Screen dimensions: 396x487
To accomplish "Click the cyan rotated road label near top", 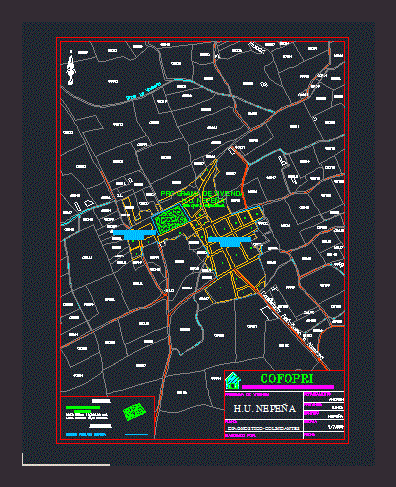I will point(144,91).
